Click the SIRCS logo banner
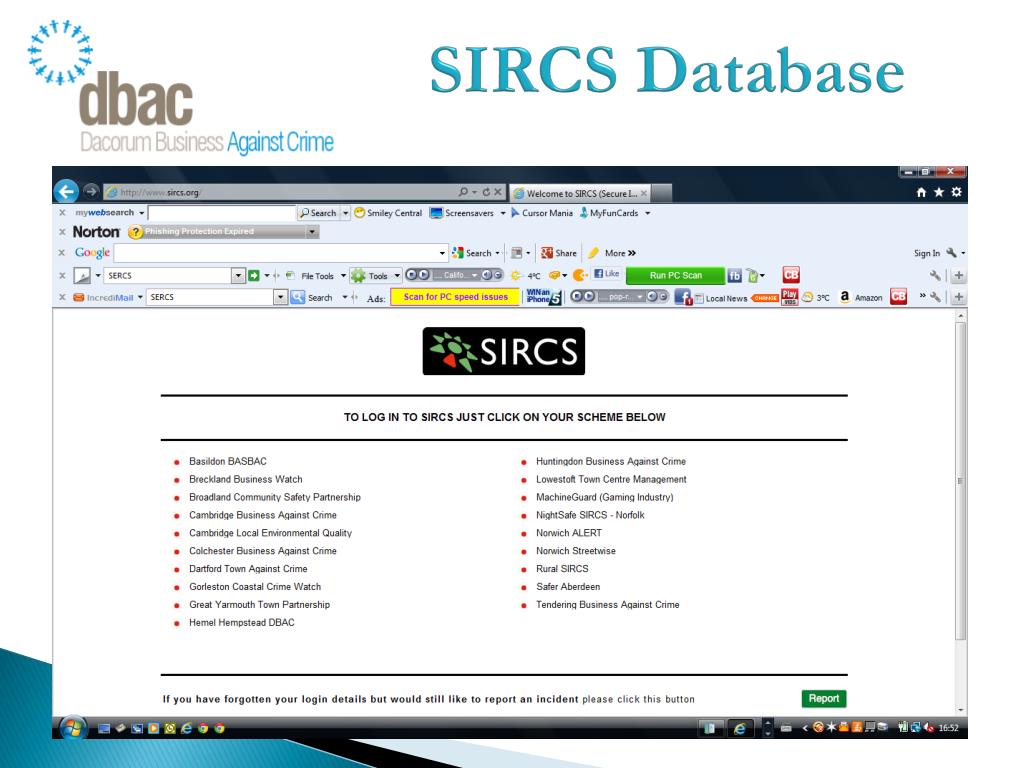 coord(504,351)
